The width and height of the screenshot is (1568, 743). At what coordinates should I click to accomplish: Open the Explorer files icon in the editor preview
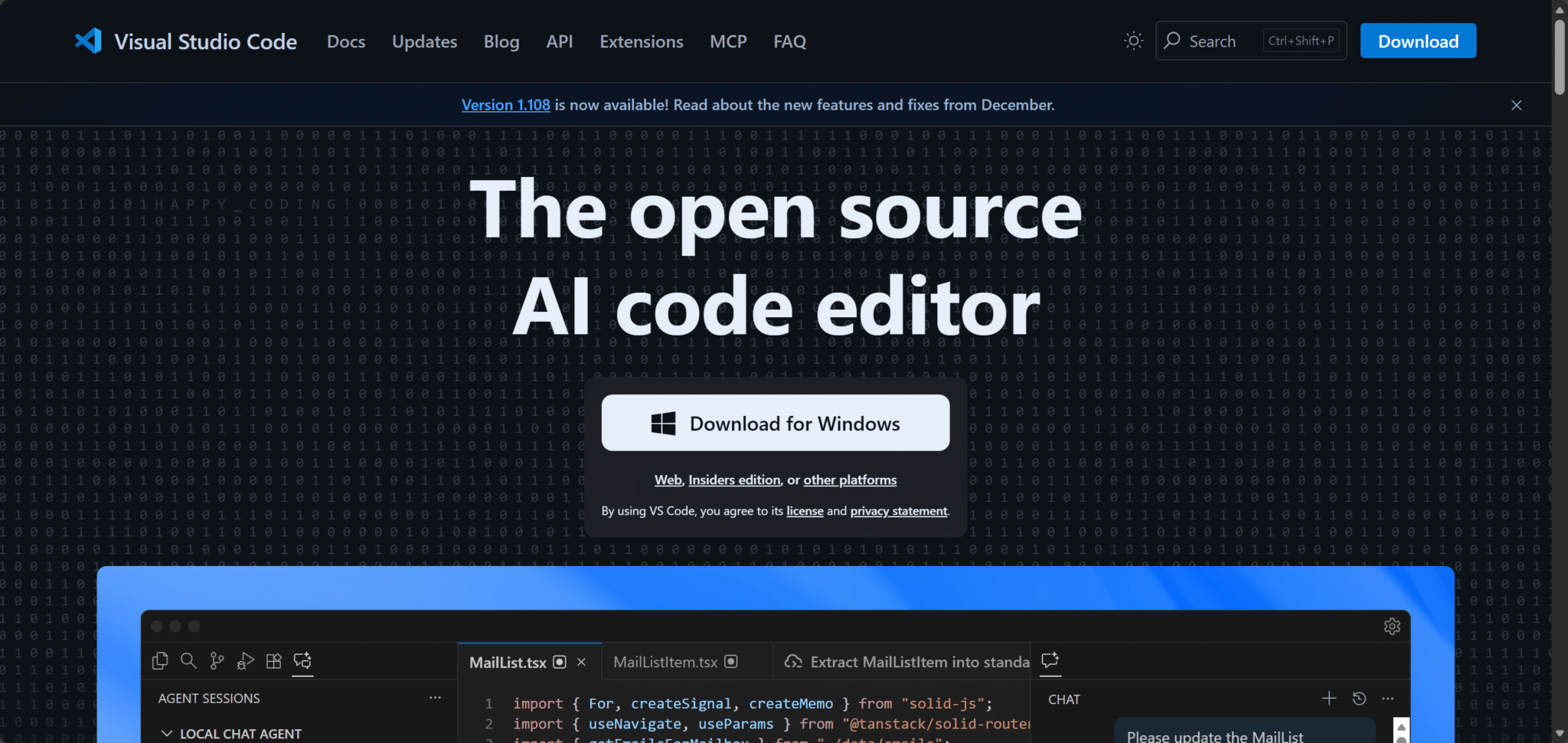pos(160,661)
